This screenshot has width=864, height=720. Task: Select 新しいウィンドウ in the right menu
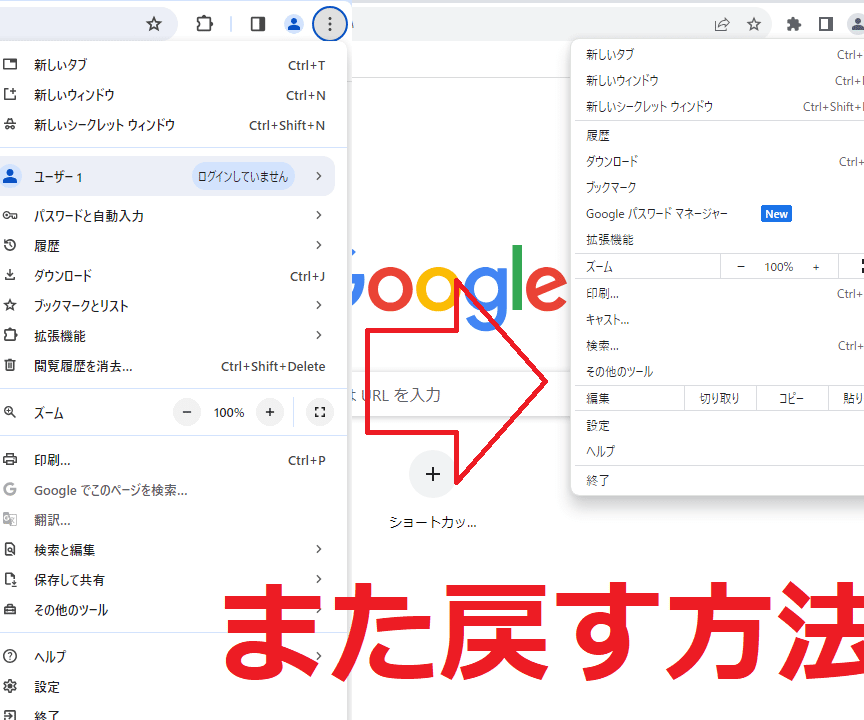click(622, 80)
